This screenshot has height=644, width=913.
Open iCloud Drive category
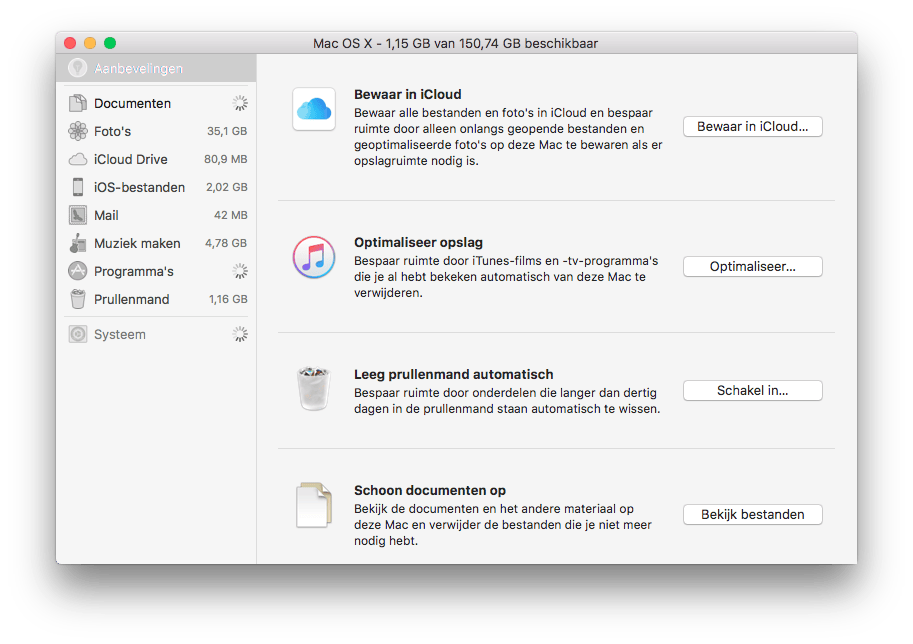pyautogui.click(x=156, y=159)
